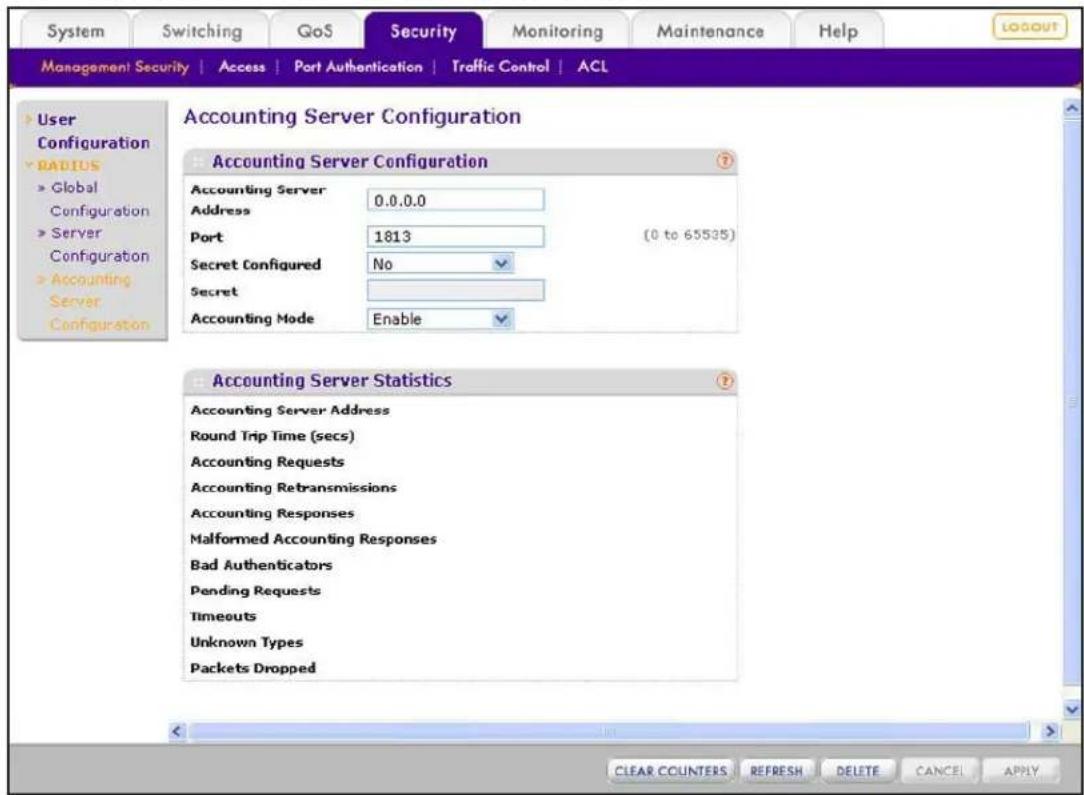
Task: Click the CANCEL button
Action: coord(939,770)
